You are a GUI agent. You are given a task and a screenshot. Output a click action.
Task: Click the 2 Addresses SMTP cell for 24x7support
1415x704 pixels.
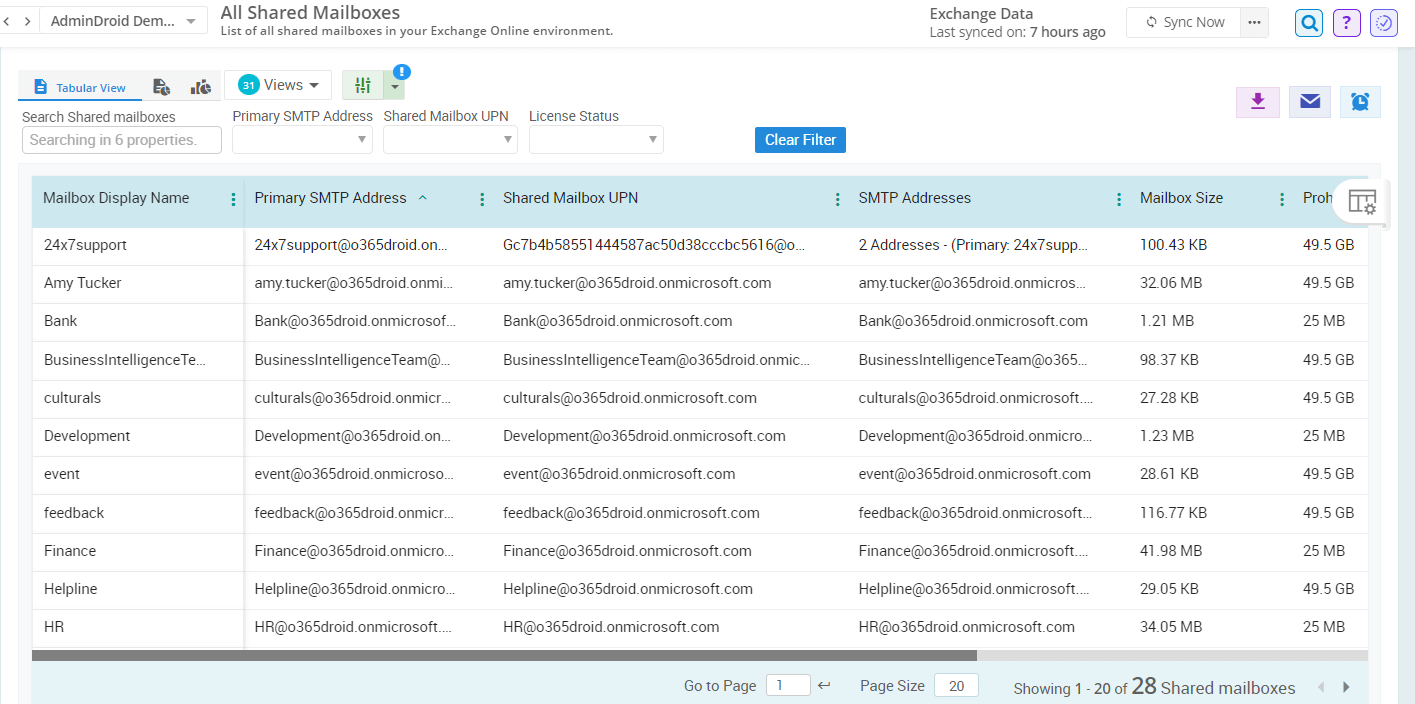(x=973, y=245)
